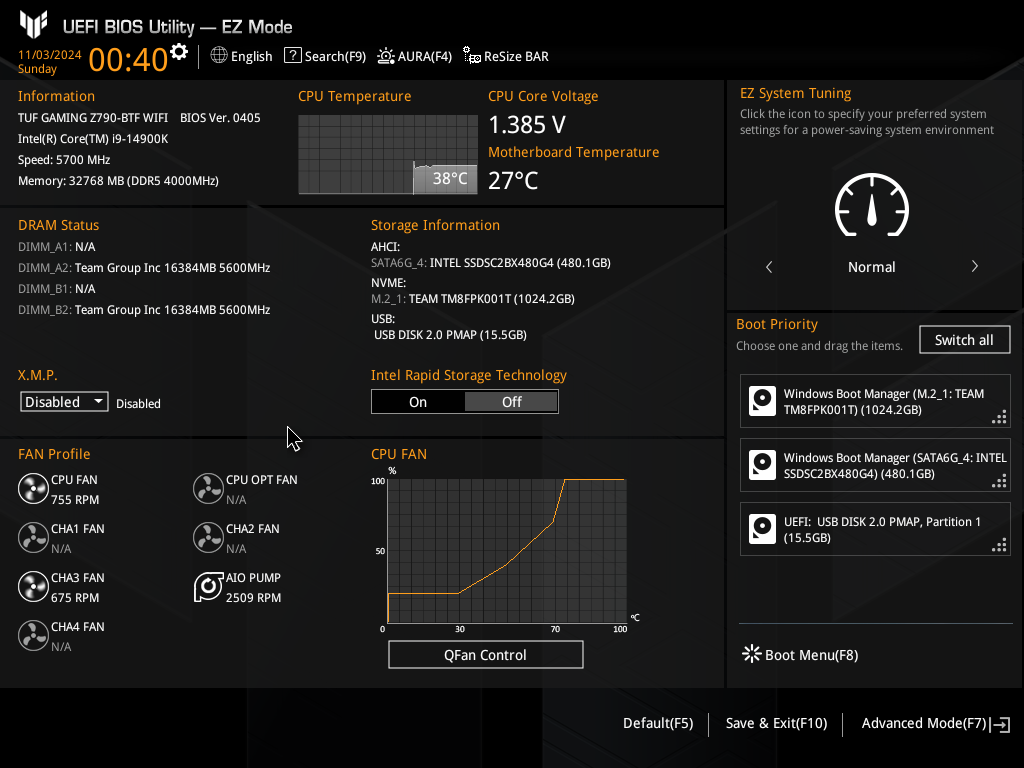
Task: Open Search (F9)
Action: [325, 56]
